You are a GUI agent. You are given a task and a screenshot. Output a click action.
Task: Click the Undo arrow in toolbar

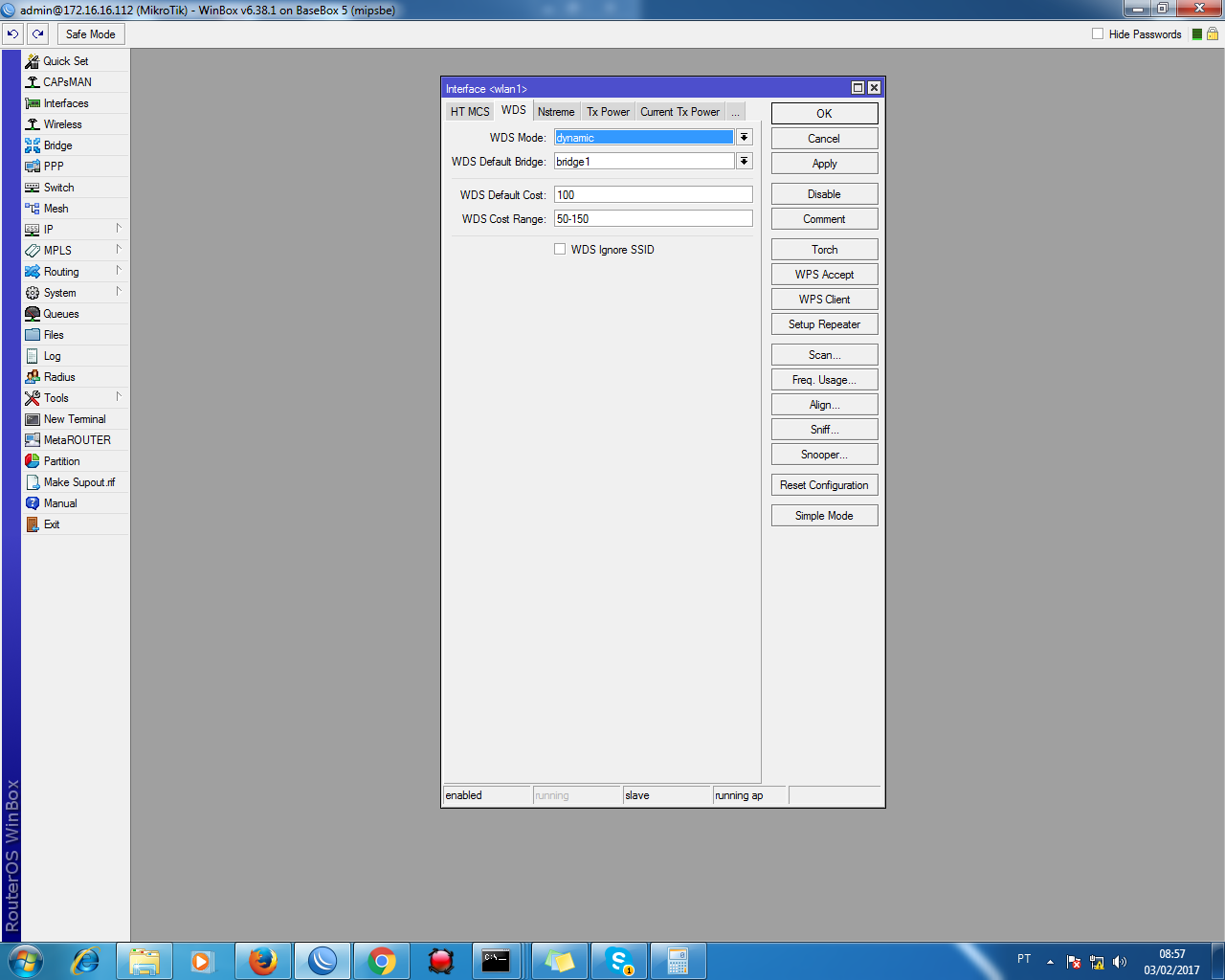(12, 34)
